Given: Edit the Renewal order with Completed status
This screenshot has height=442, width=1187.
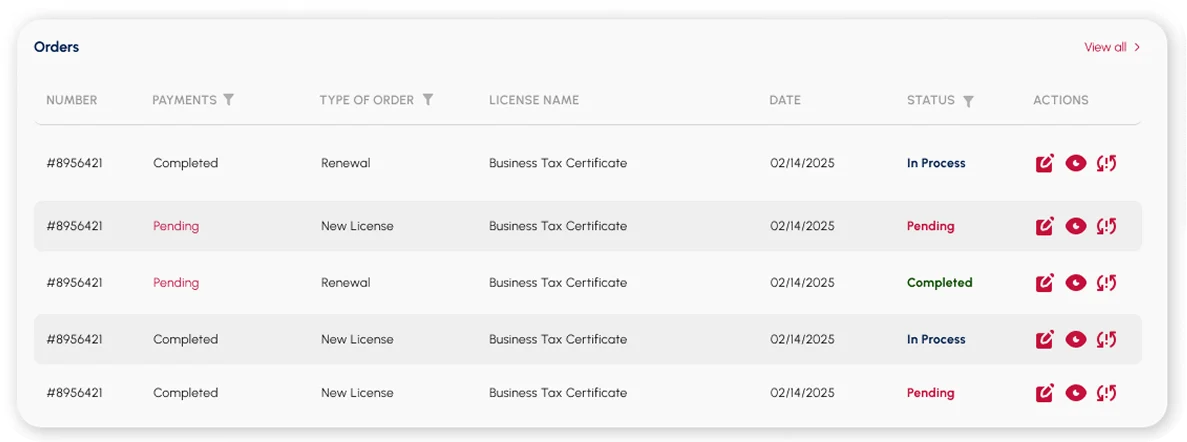Looking at the screenshot, I should click(1045, 283).
